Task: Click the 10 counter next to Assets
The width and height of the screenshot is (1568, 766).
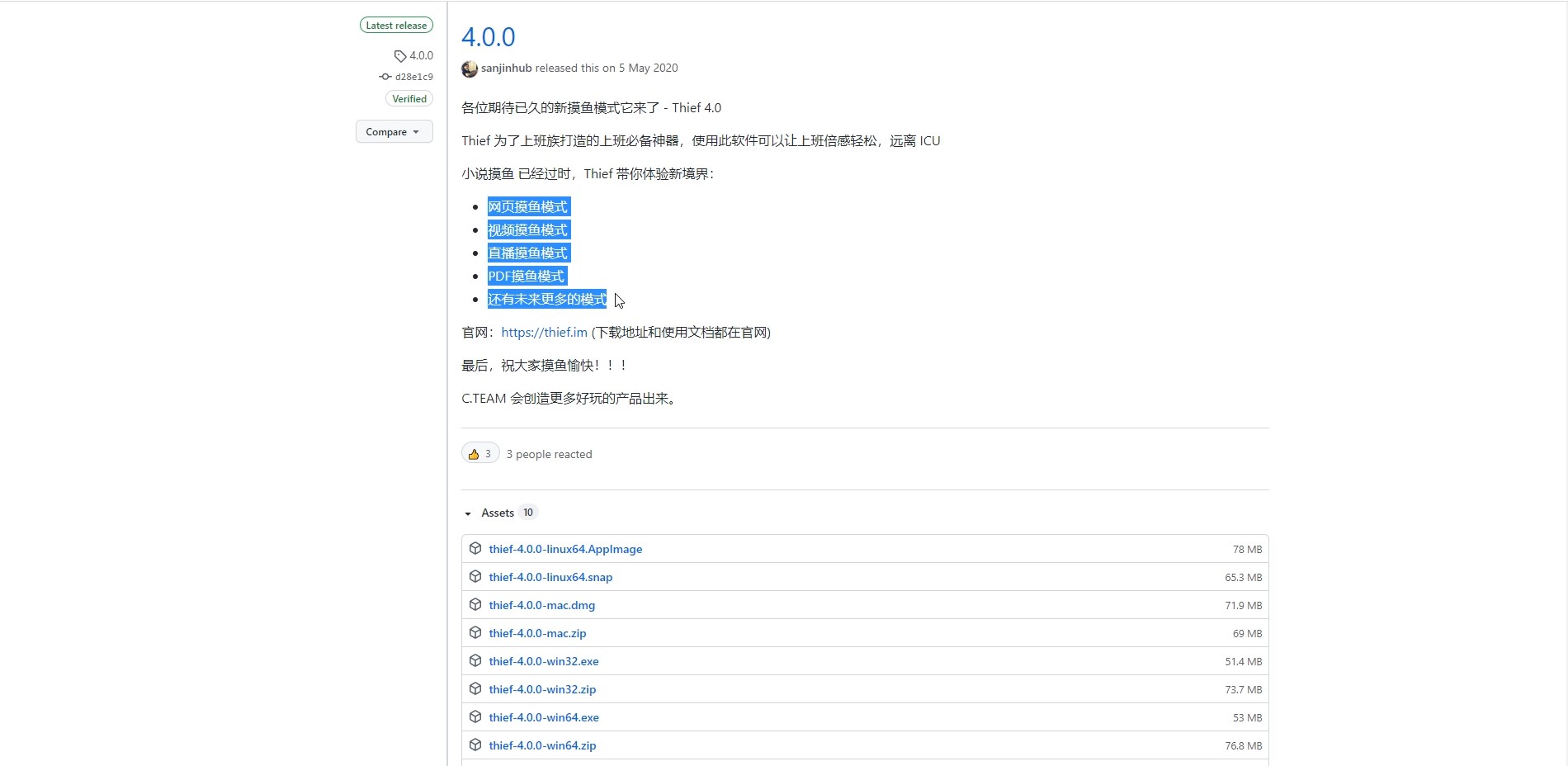Action: [x=527, y=512]
